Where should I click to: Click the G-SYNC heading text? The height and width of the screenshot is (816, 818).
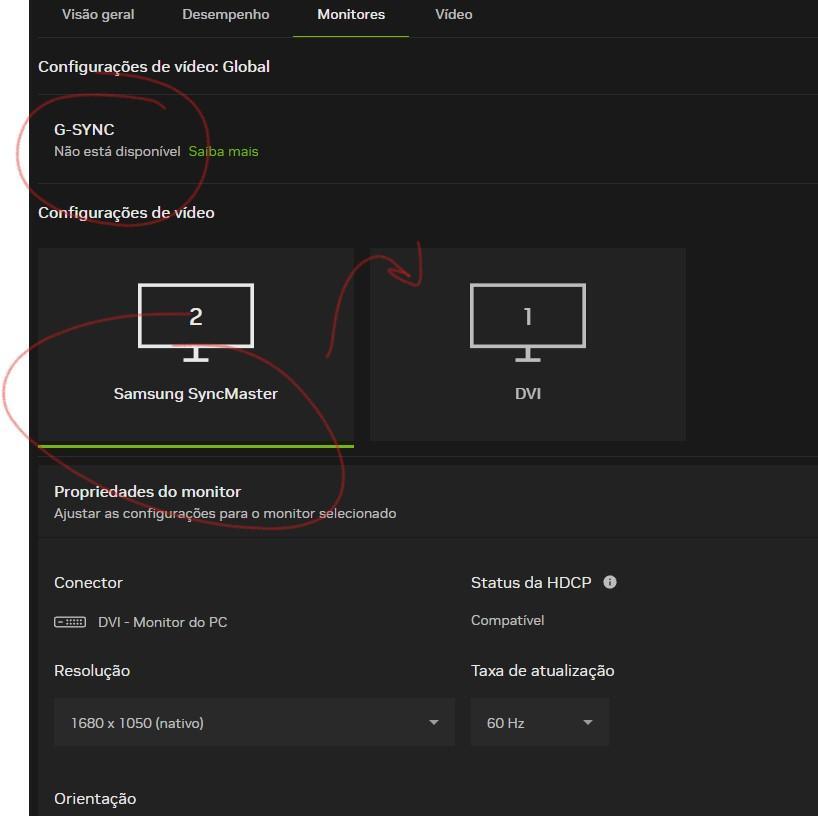(x=84, y=129)
